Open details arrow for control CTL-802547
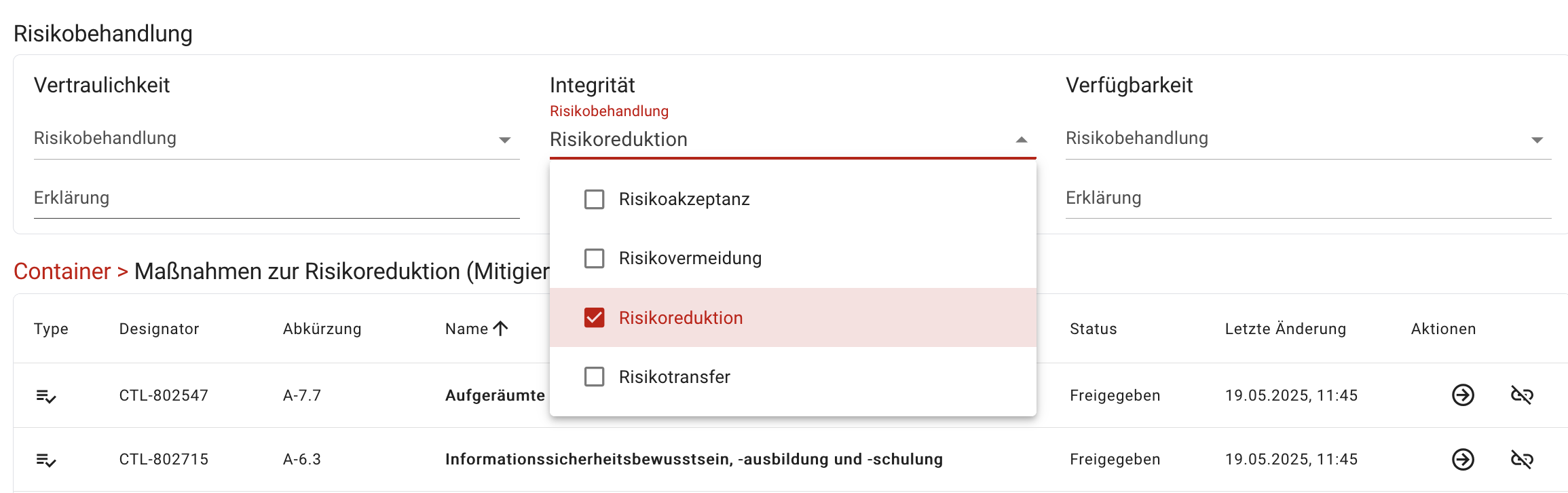Screen dimensions: 1568x493 1463,395
